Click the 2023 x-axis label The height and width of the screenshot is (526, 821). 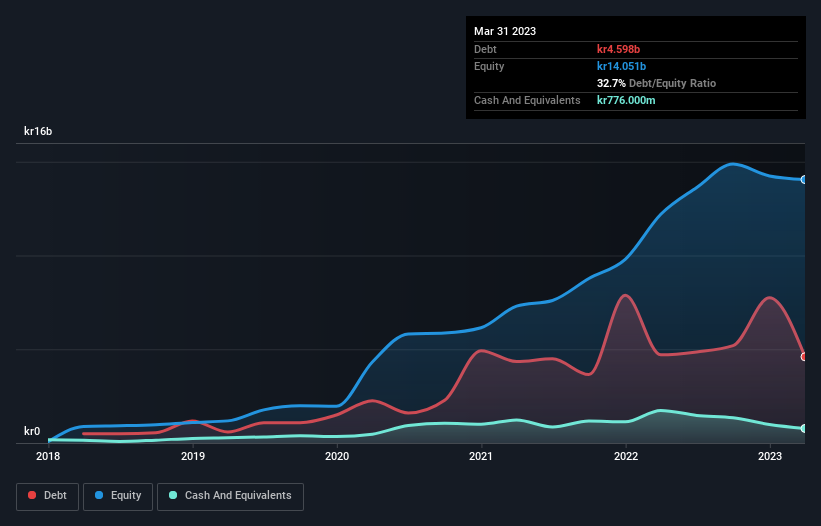point(770,456)
